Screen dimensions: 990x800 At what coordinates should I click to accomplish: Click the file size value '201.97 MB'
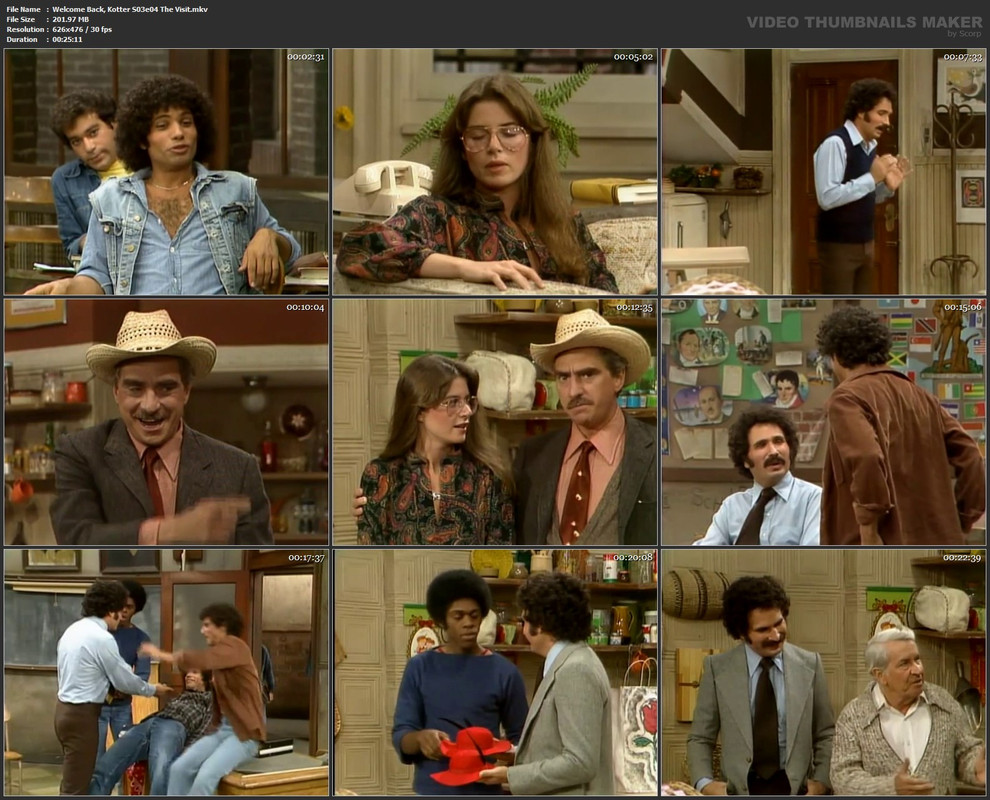coord(71,20)
